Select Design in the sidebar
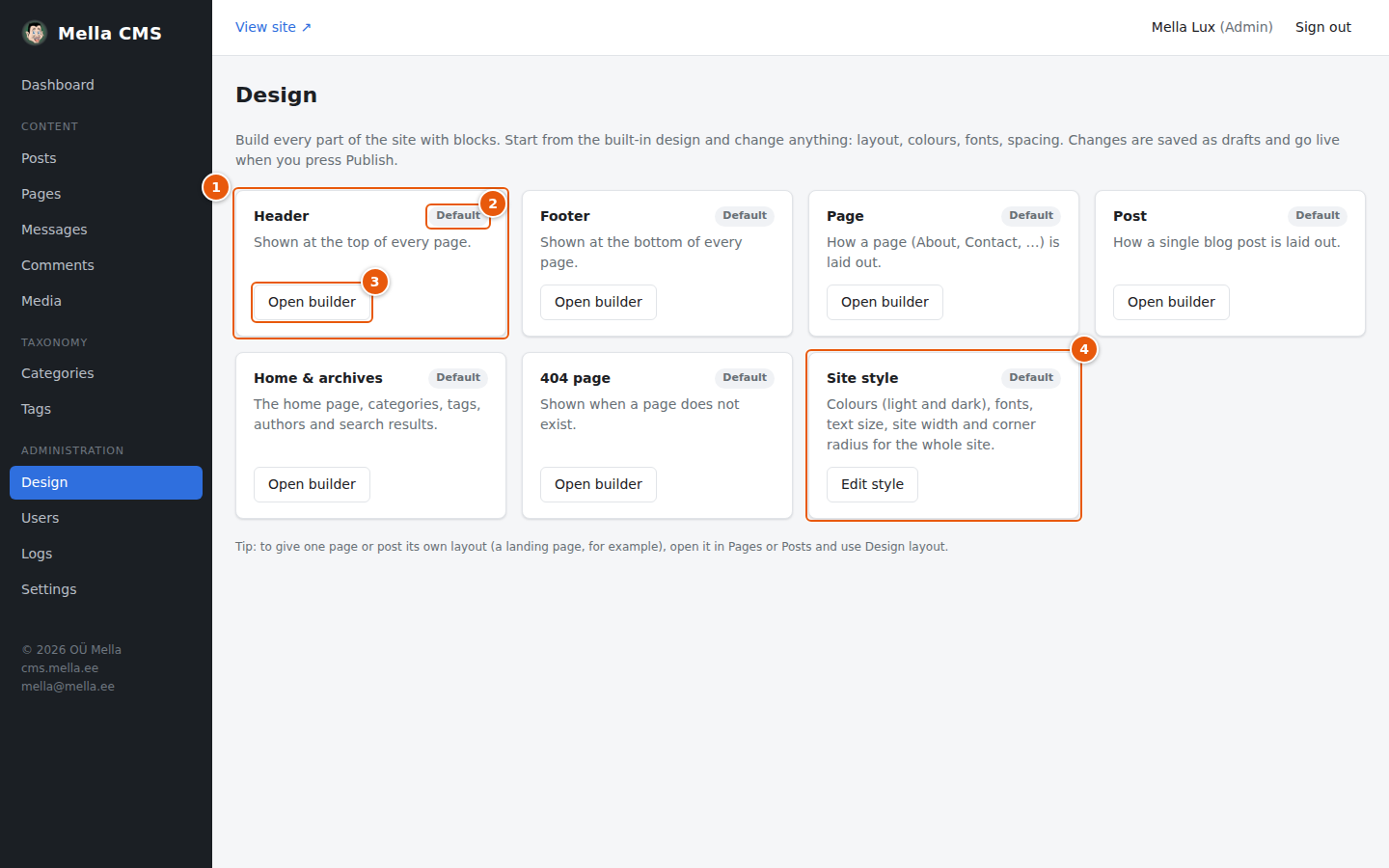Screen dimensions: 1389x868 [x=106, y=482]
